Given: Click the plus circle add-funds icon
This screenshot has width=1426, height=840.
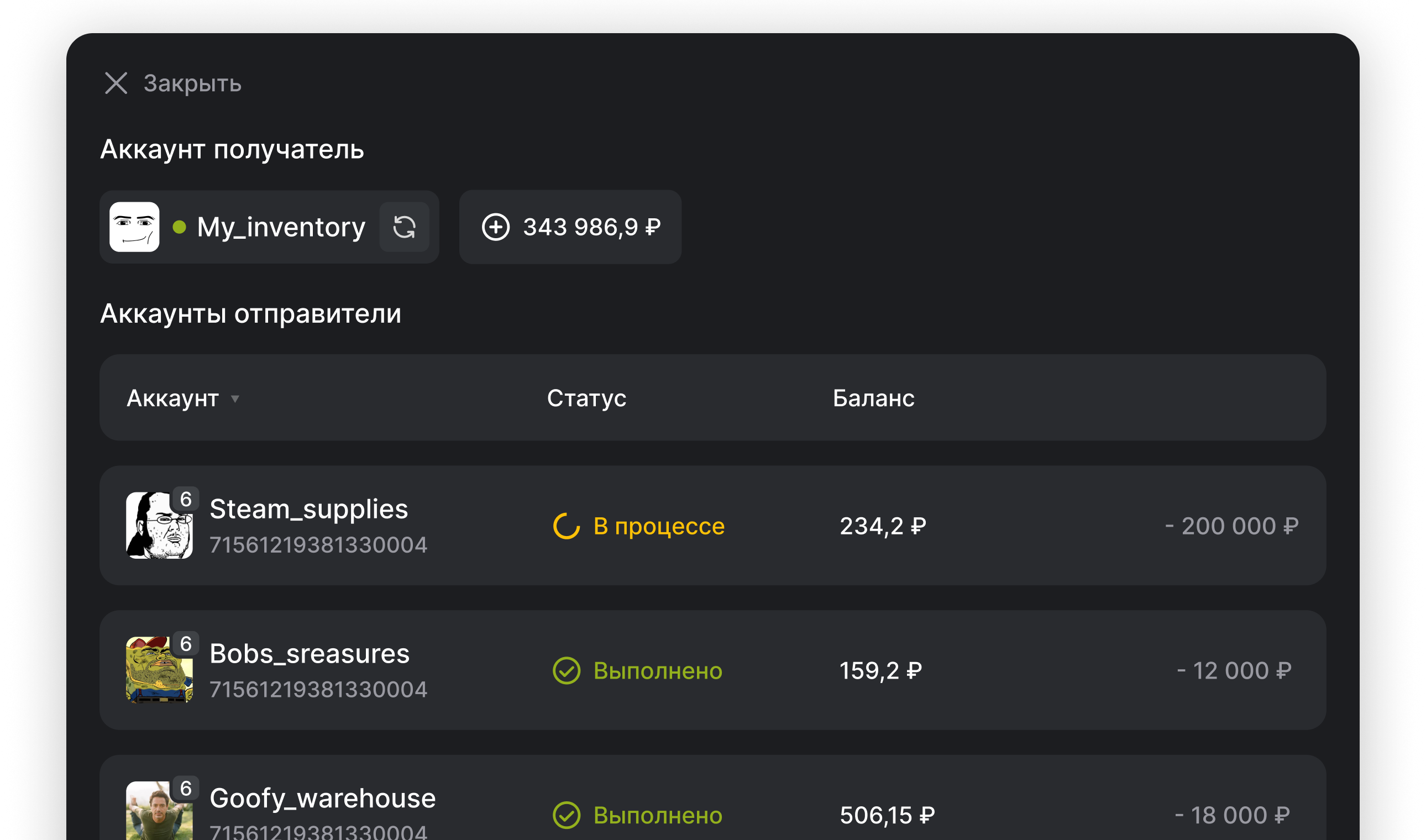Looking at the screenshot, I should tap(496, 227).
